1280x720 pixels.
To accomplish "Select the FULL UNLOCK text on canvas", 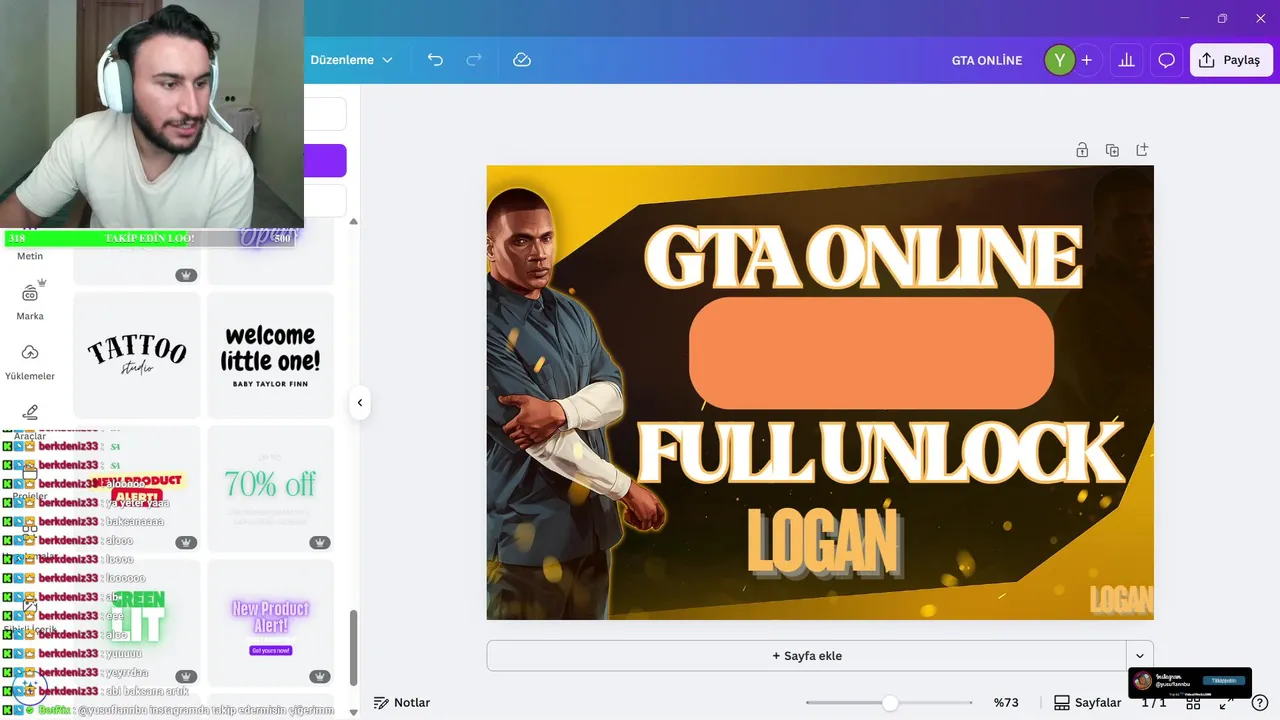I will (880, 452).
